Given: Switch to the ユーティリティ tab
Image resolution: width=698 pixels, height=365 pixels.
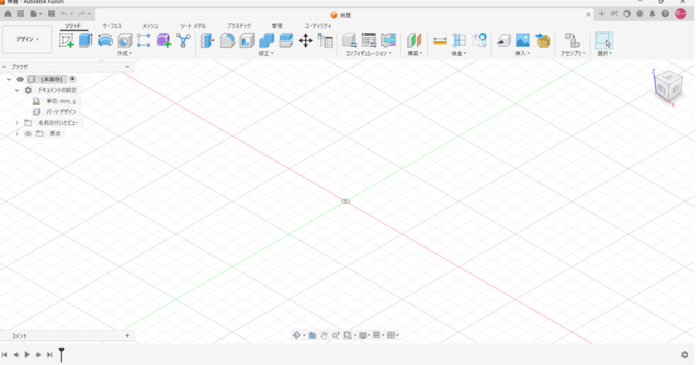Looking at the screenshot, I should point(318,26).
